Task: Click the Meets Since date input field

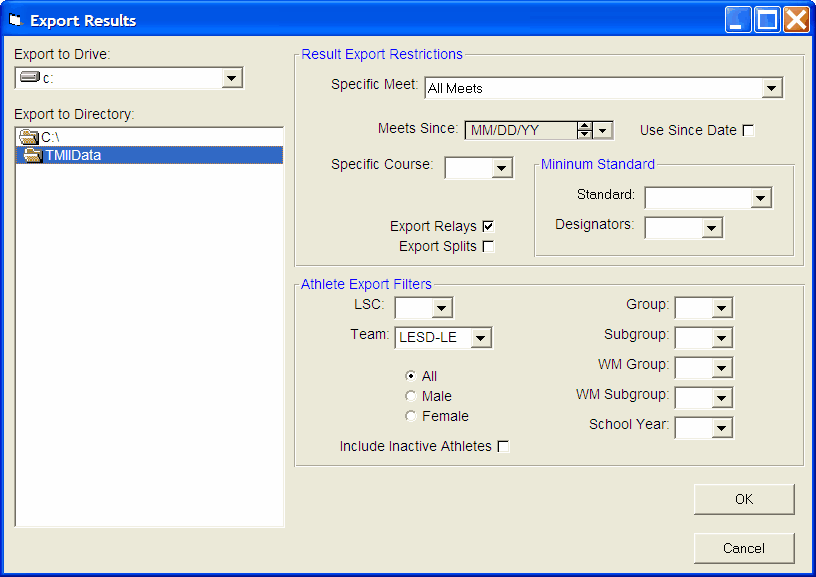Action: [x=520, y=130]
